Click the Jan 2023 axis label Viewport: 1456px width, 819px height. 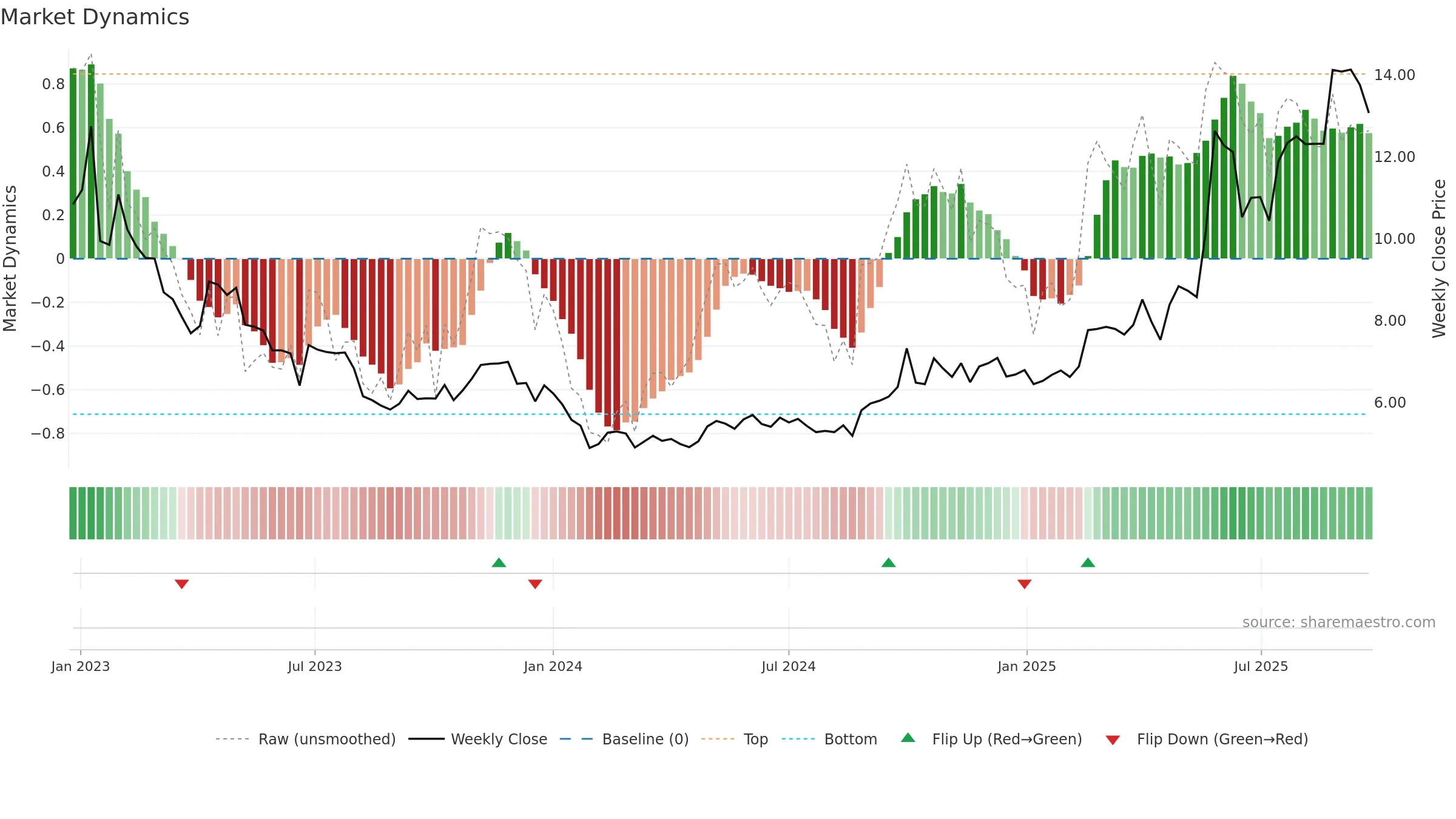coord(81,666)
